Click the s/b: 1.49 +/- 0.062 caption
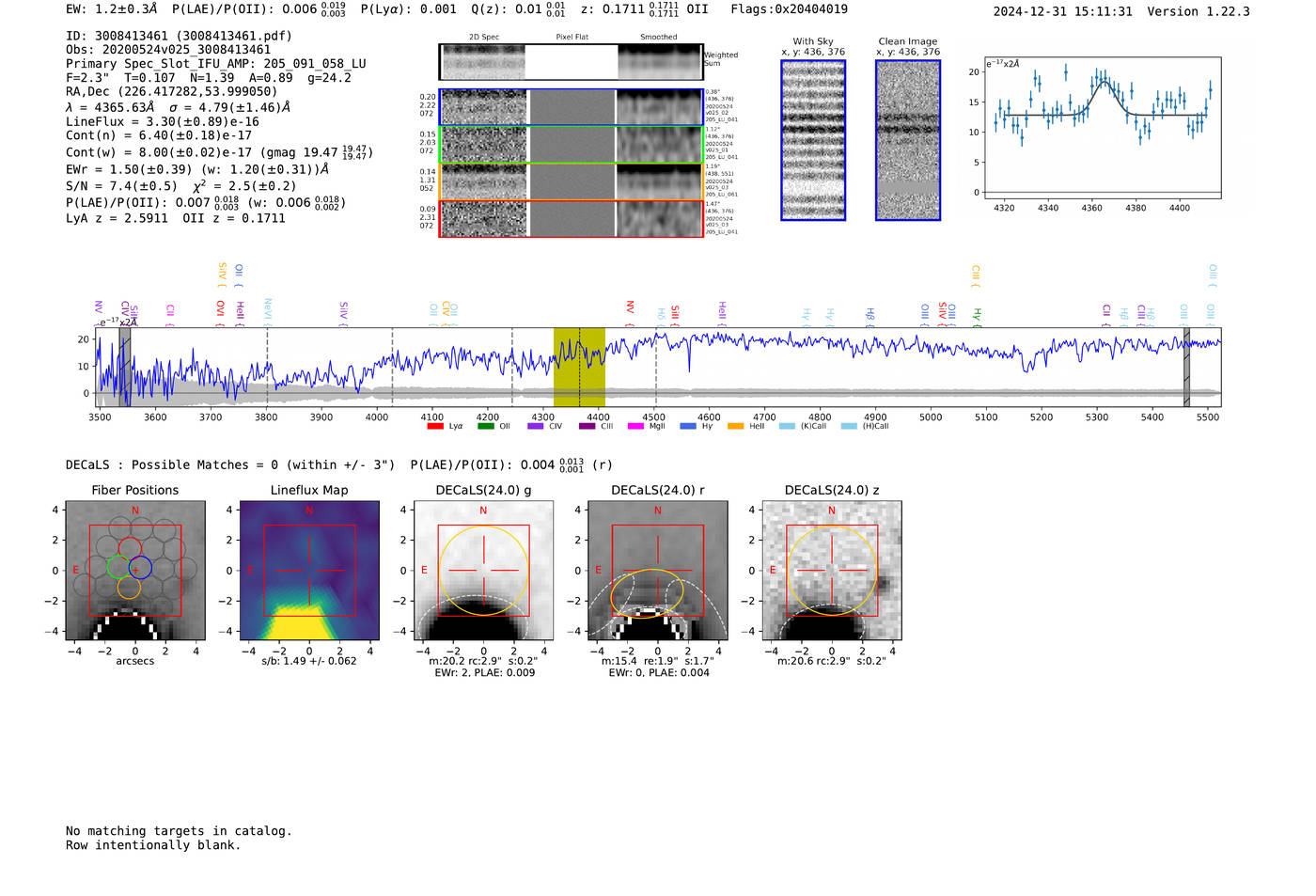This screenshot has width=1316, height=896. [309, 661]
